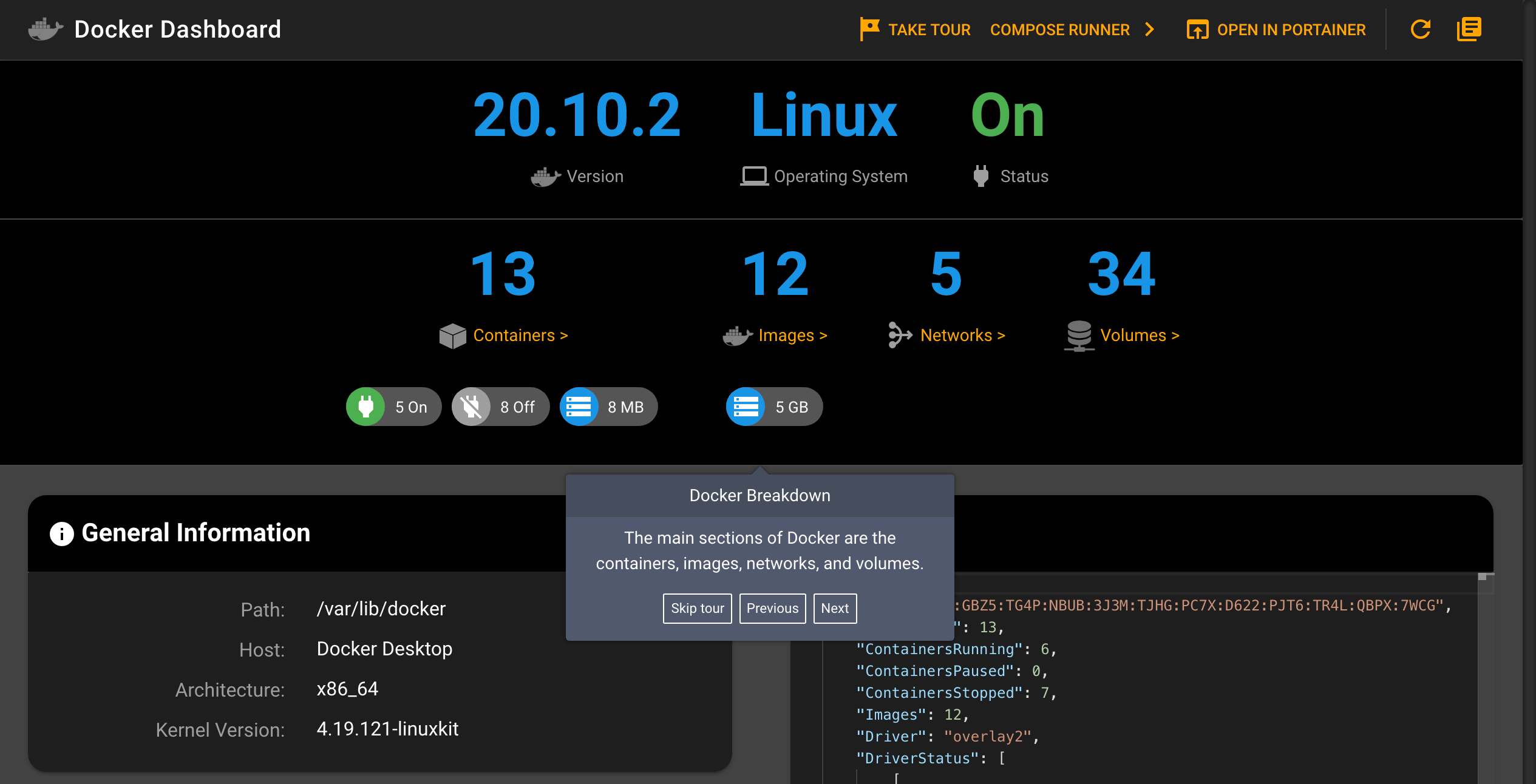Click the chevron next to Compose Runner
Screen dimensions: 1536x784
click(x=1149, y=29)
